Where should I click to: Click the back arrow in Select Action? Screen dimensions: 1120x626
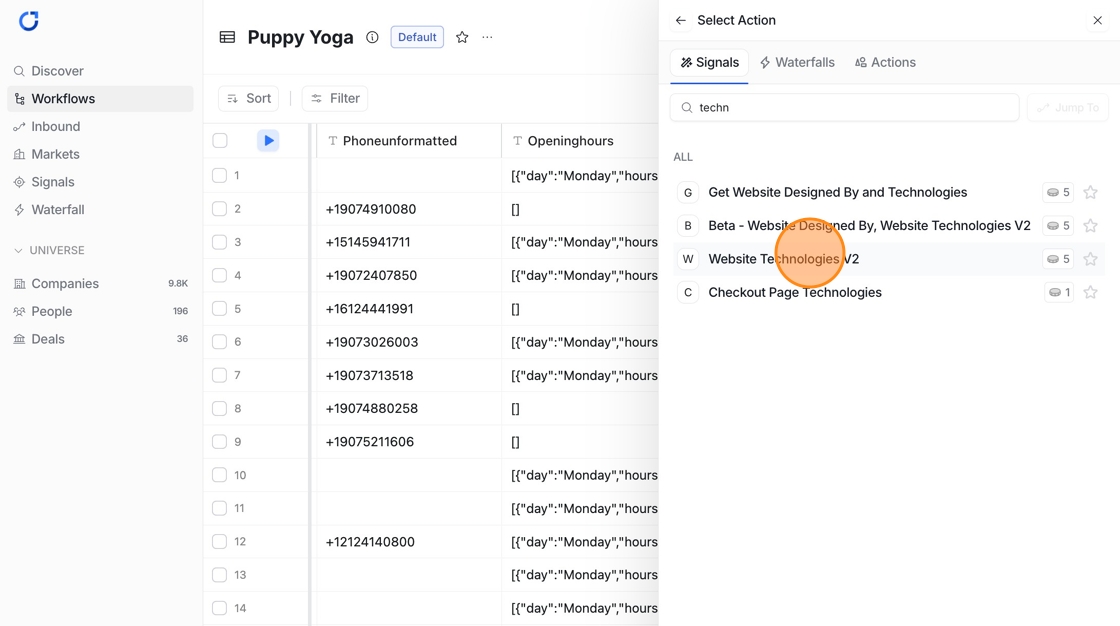681,21
